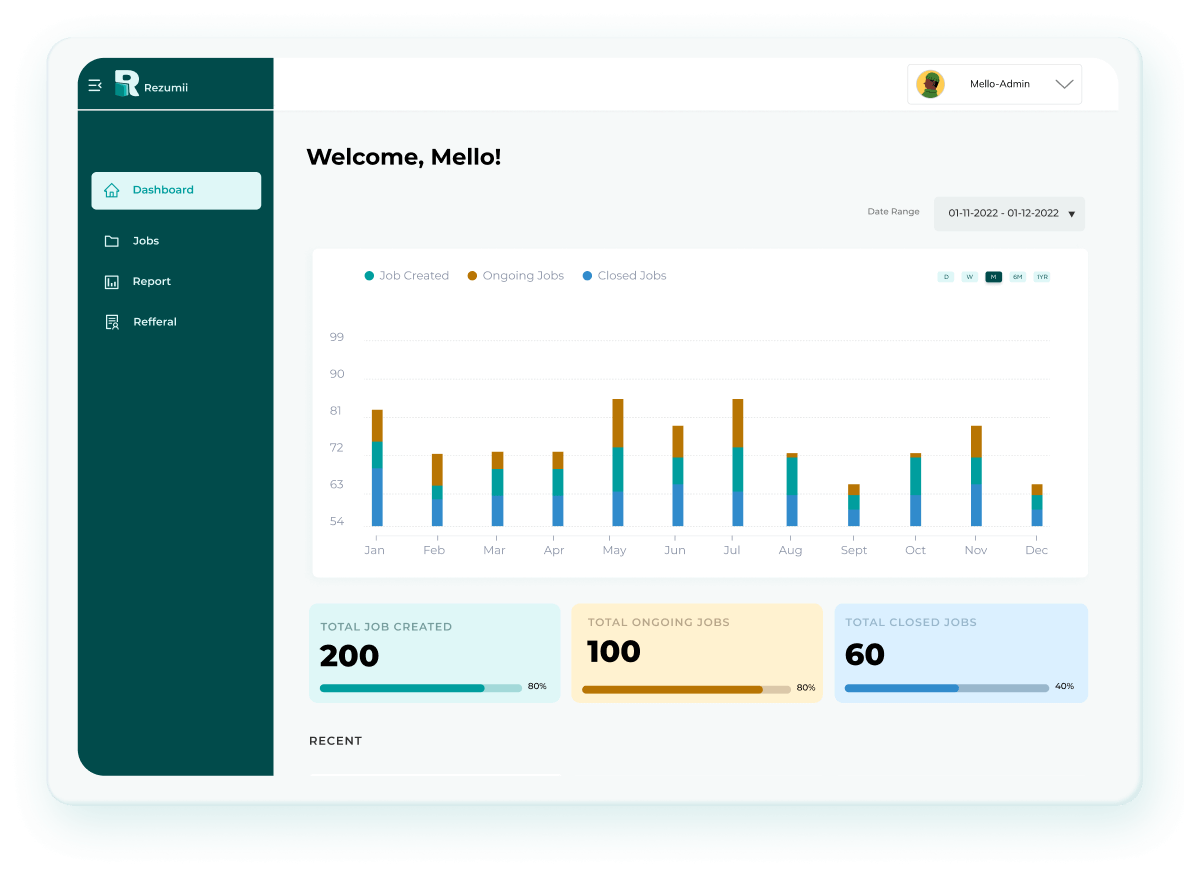Toggle Closed Jobs legend dot
This screenshot has height=875, width=1184.
point(587,276)
